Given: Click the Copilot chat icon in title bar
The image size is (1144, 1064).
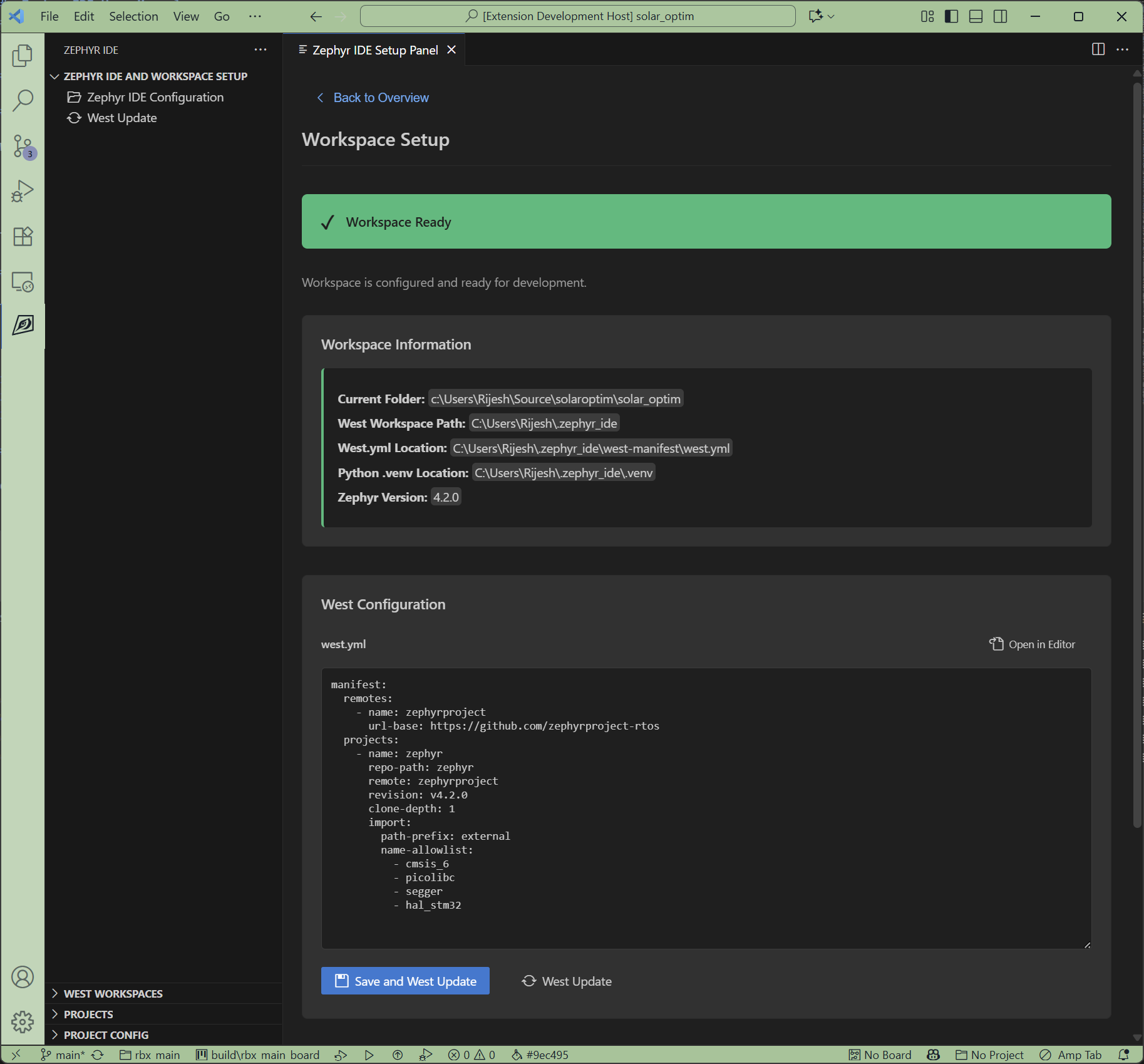Looking at the screenshot, I should click(x=815, y=16).
